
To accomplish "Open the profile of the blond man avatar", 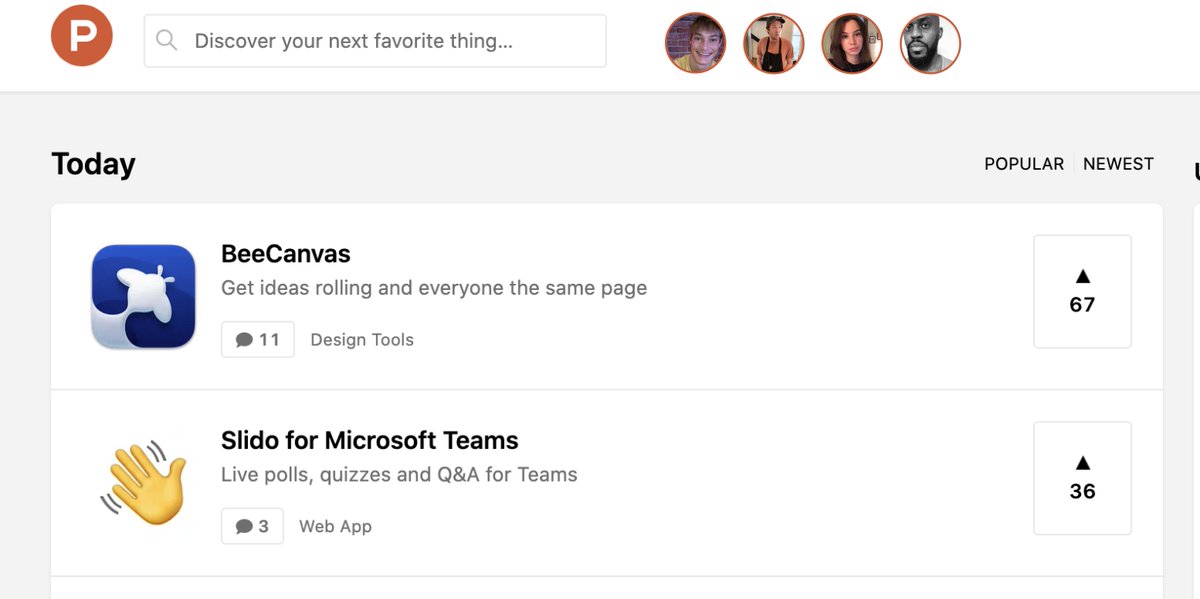I will tap(695, 43).
